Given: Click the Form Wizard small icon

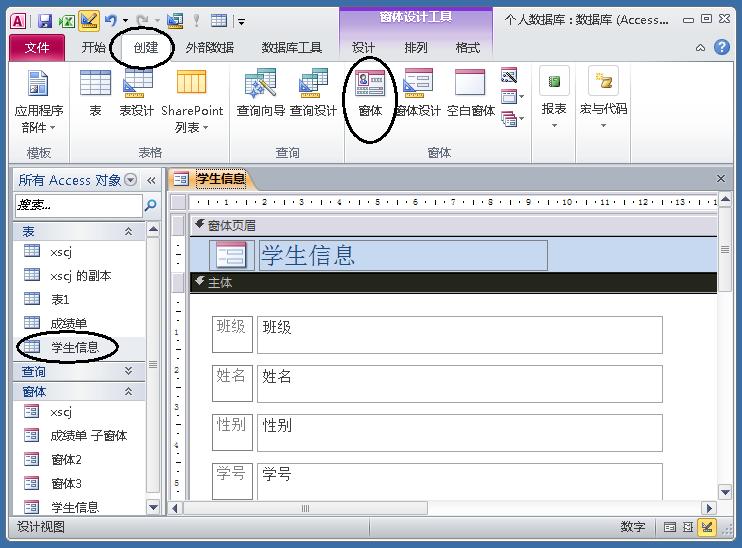Looking at the screenshot, I should pos(509,75).
